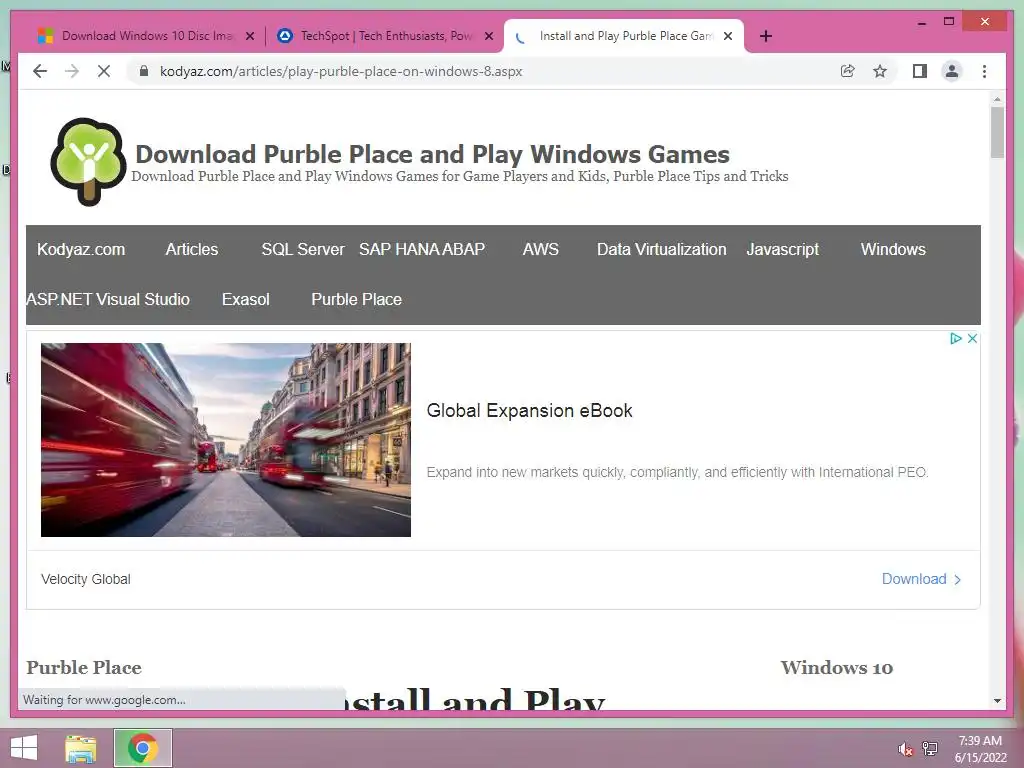Viewport: 1024px width, 768px height.
Task: Open Chrome side panel
Action: [920, 71]
